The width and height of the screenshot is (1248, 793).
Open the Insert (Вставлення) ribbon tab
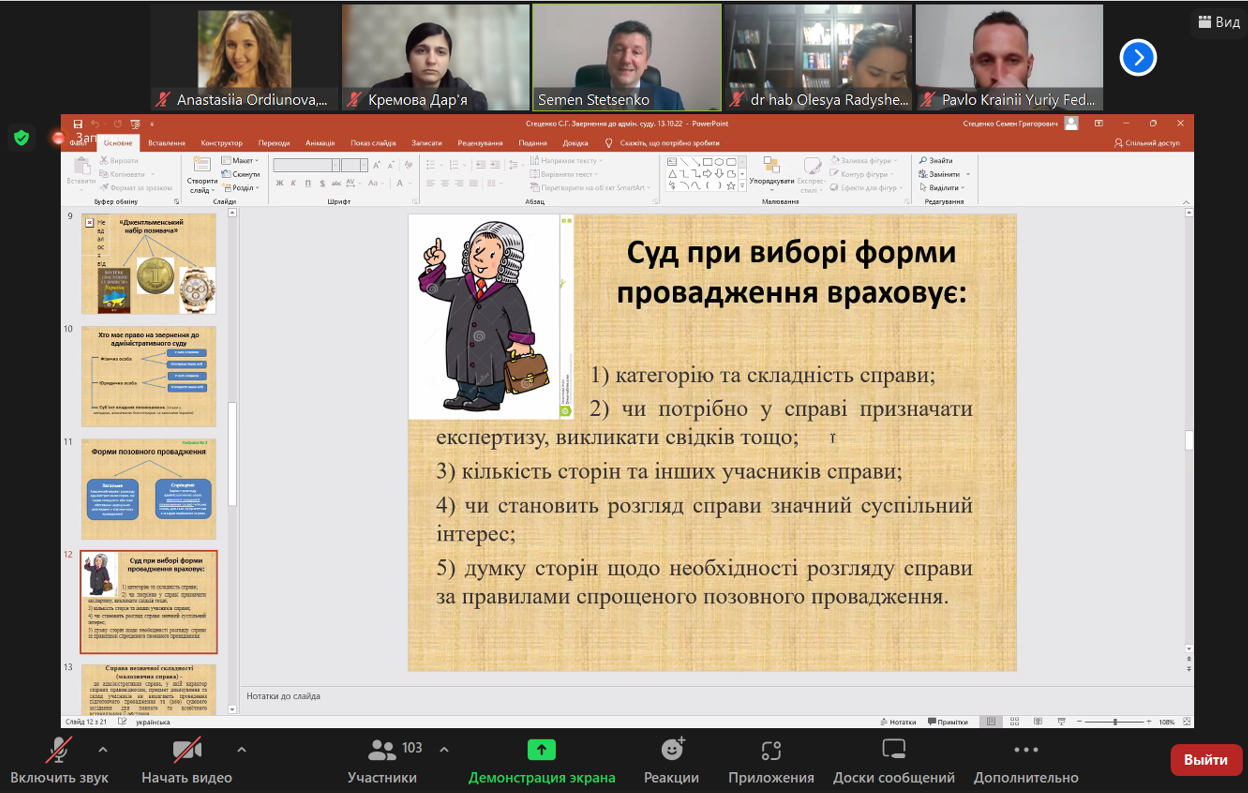point(166,143)
